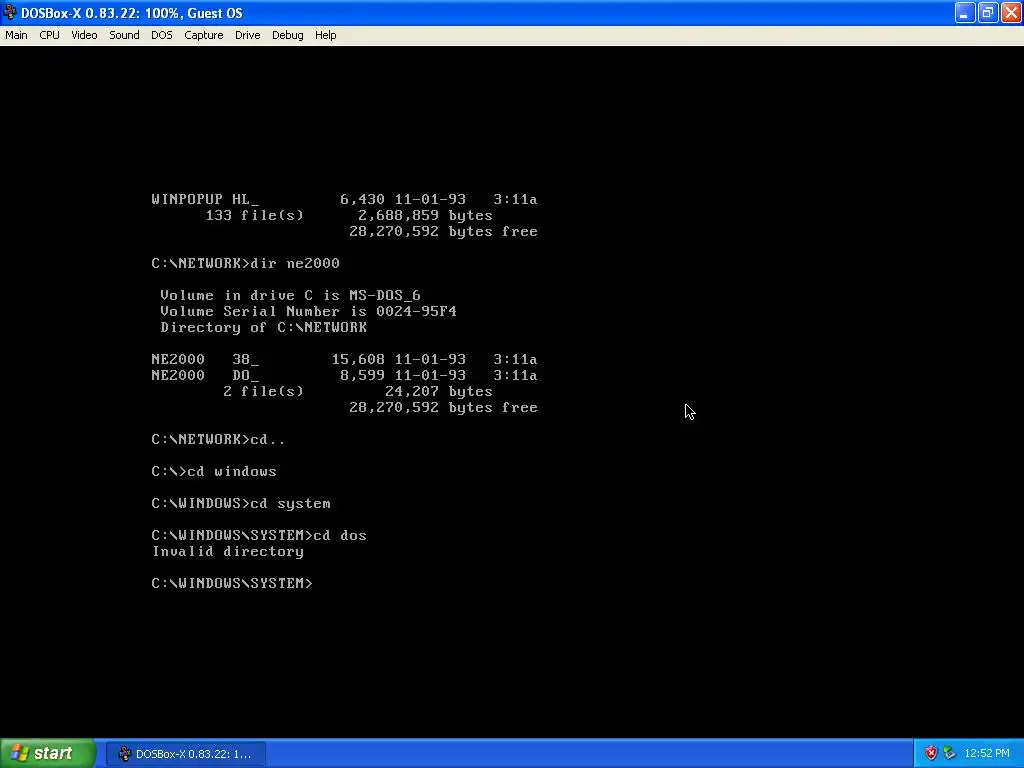Viewport: 1024px width, 768px height.
Task: Open the Windows Start menu
Action: [48, 753]
